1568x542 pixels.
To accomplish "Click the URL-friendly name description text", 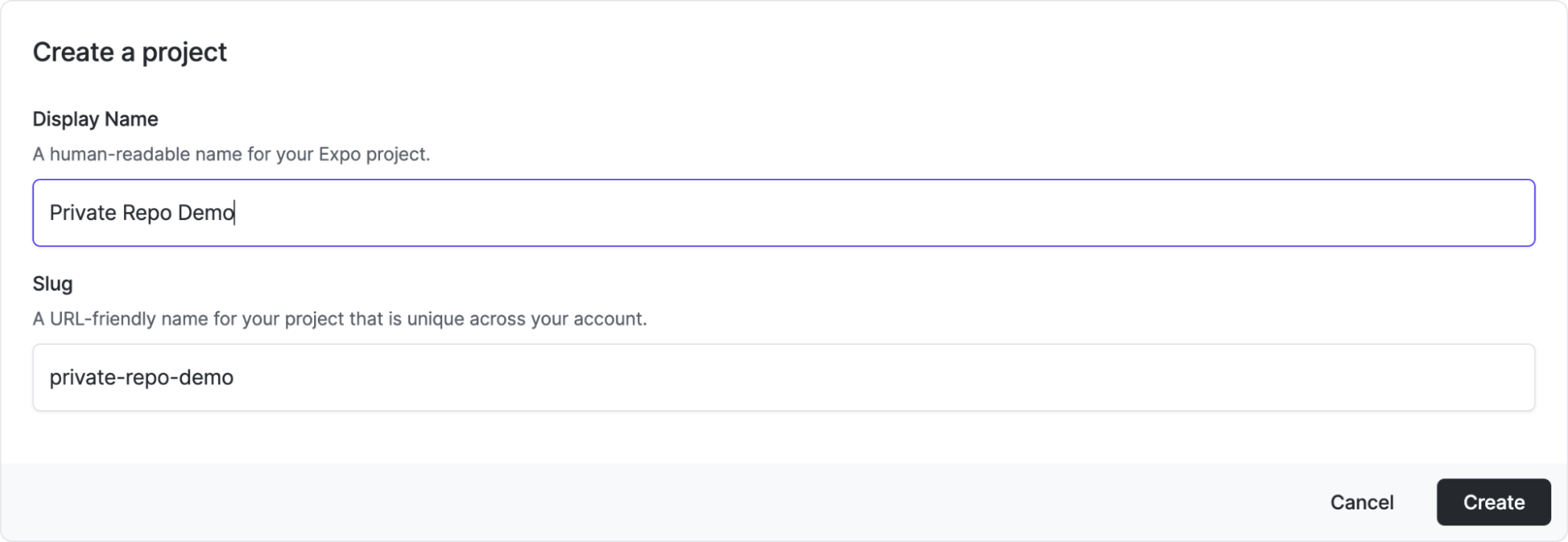I will [340, 319].
